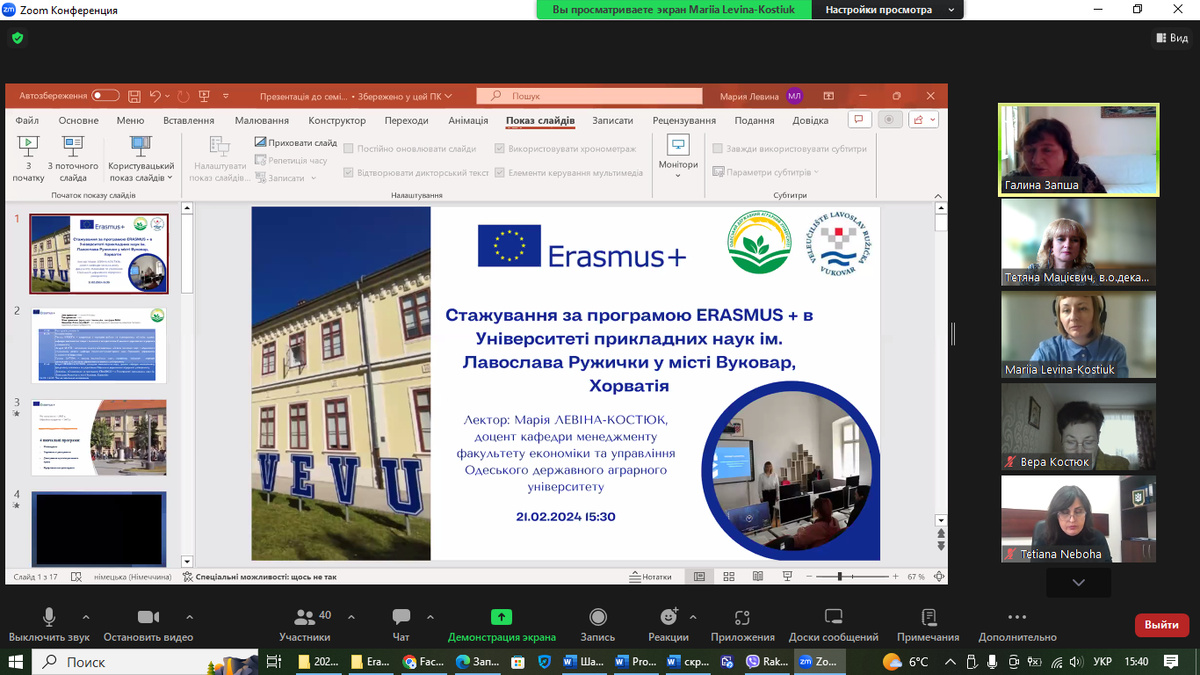Image resolution: width=1200 pixels, height=675 pixels.
Task: Toggle Завжди використовувати субтитри checkbox
Action: pos(717,148)
